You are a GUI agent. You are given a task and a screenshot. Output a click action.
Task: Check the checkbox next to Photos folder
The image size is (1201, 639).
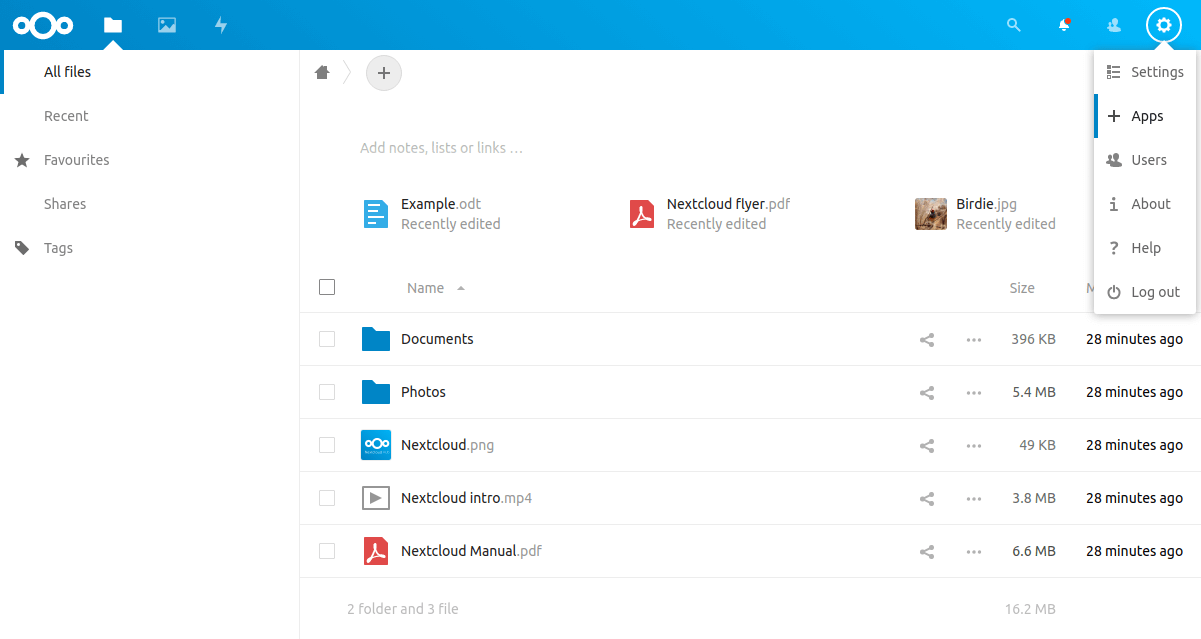[327, 392]
